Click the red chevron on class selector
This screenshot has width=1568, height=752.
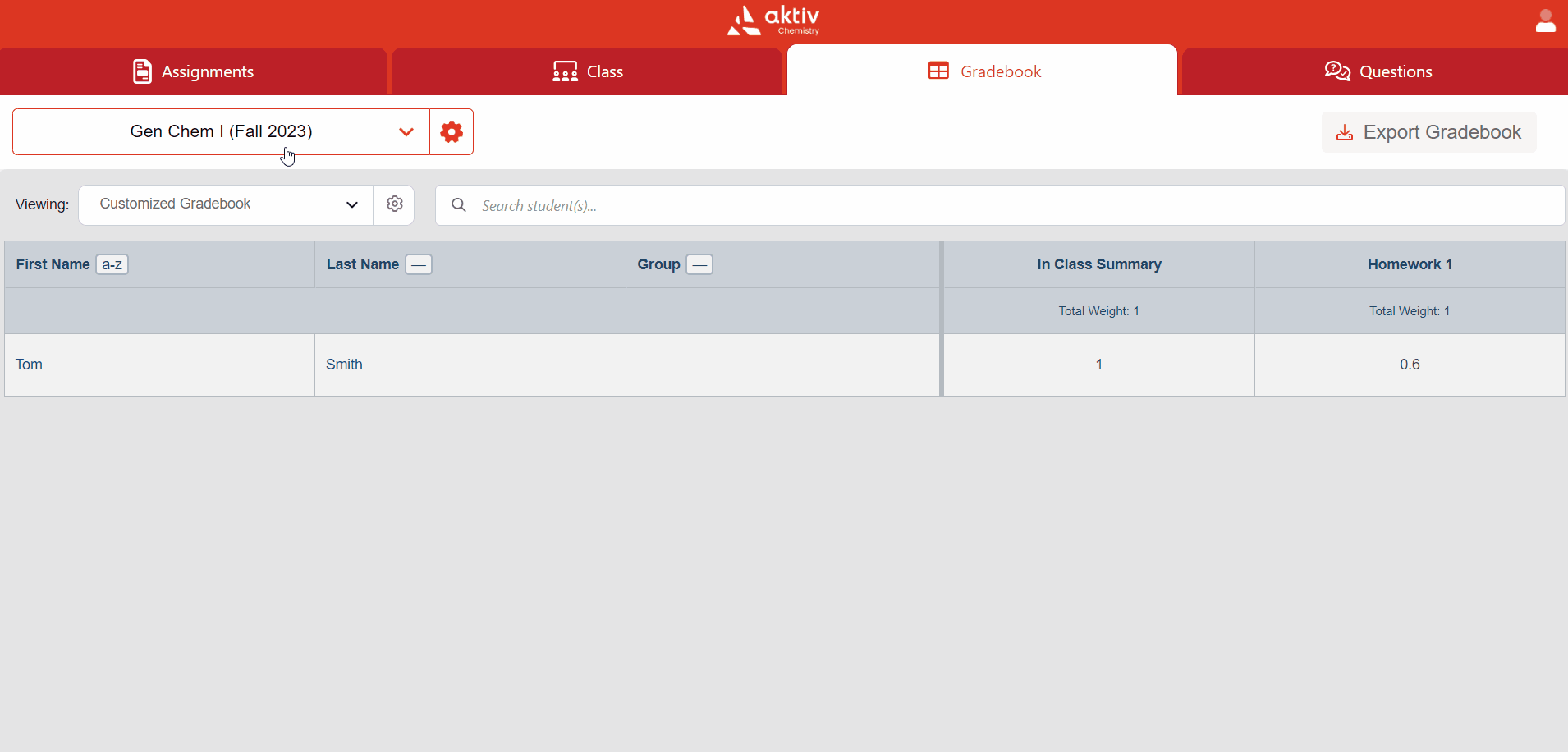click(x=406, y=132)
